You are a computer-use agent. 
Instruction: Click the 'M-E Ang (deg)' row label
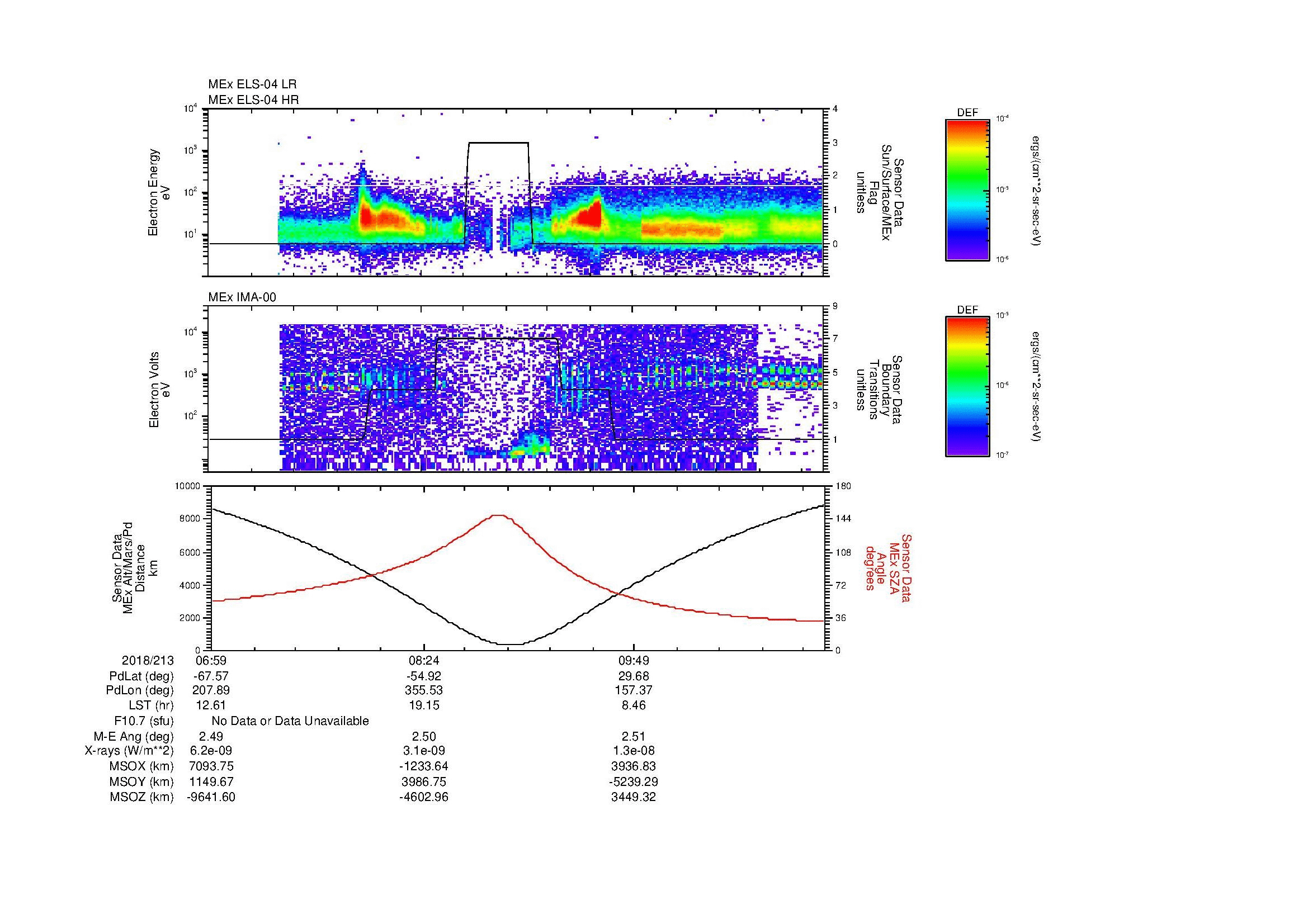(x=134, y=737)
